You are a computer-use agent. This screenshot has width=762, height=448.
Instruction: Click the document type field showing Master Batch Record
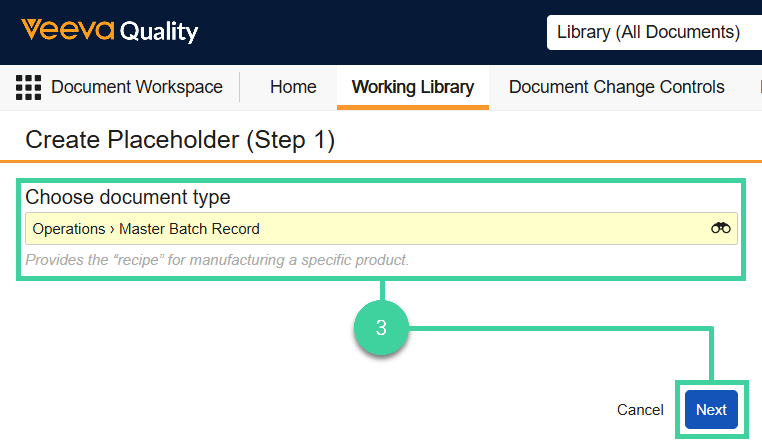[x=381, y=228]
